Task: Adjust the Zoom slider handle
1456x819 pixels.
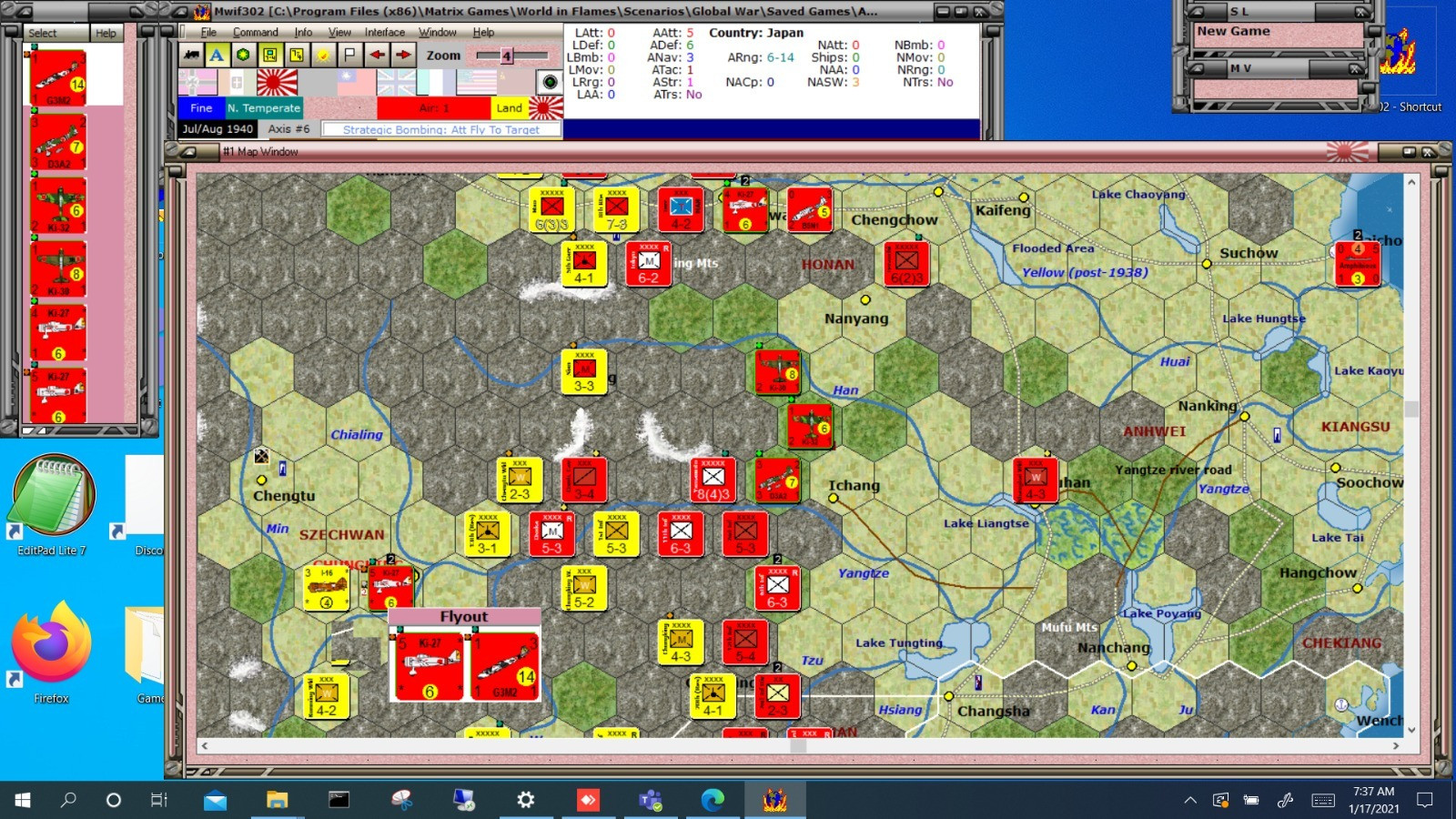Action: point(507,56)
